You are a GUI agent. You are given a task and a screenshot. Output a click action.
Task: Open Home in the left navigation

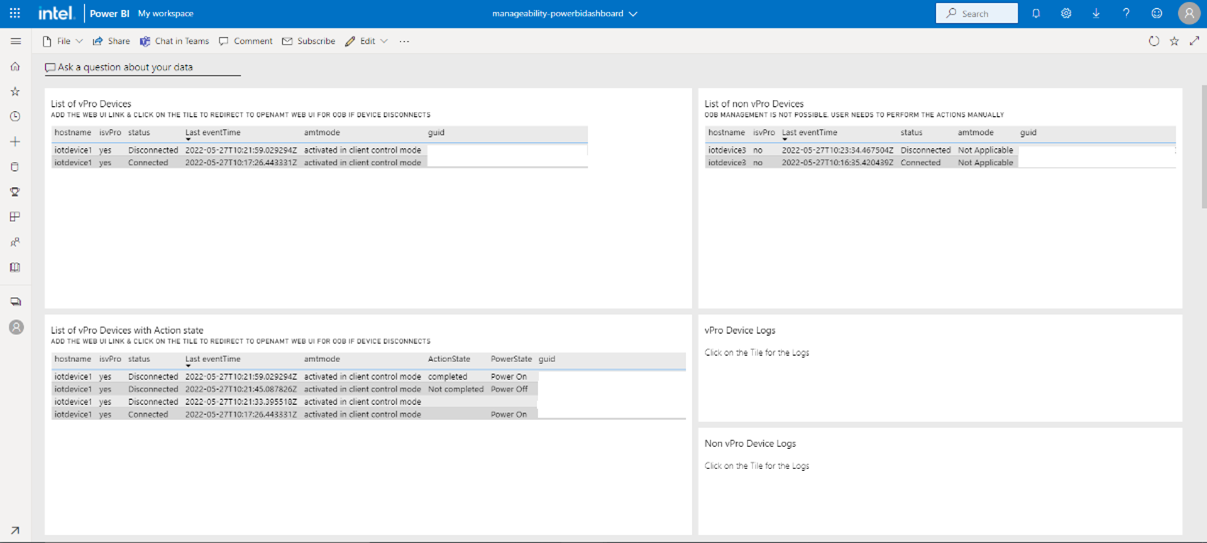tap(15, 66)
